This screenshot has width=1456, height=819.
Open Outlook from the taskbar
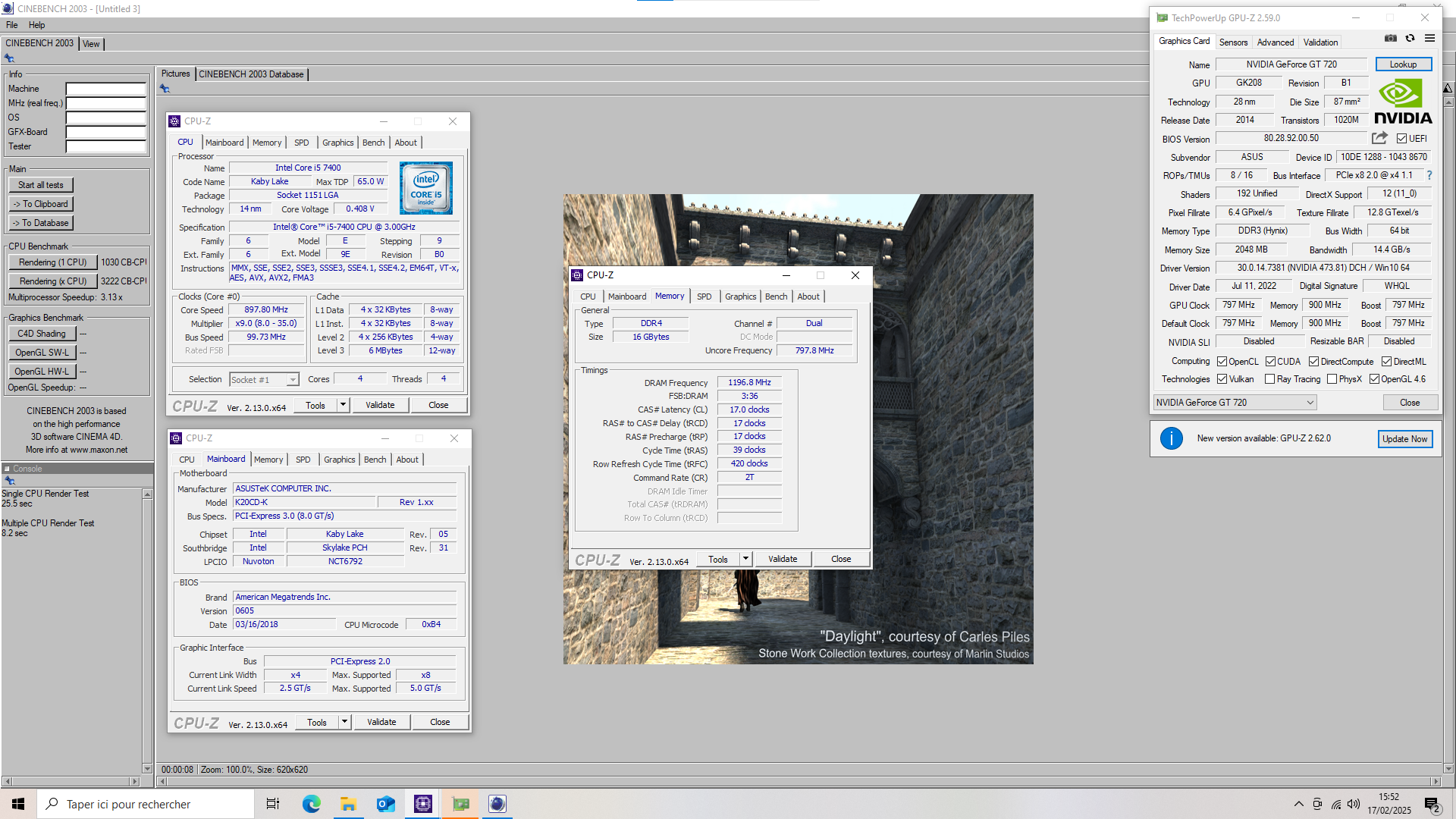[385, 804]
